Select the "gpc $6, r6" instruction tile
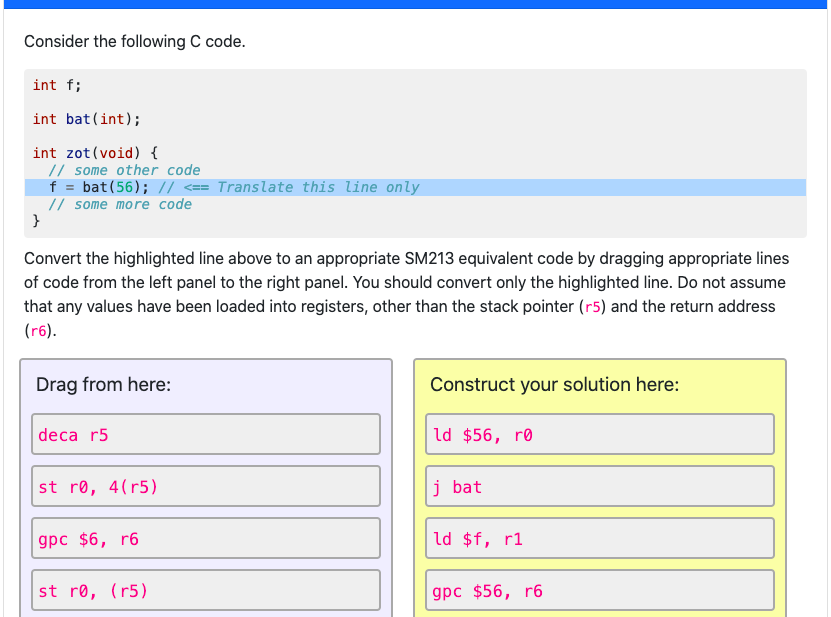The height and width of the screenshot is (617, 831). pyautogui.click(x=205, y=538)
